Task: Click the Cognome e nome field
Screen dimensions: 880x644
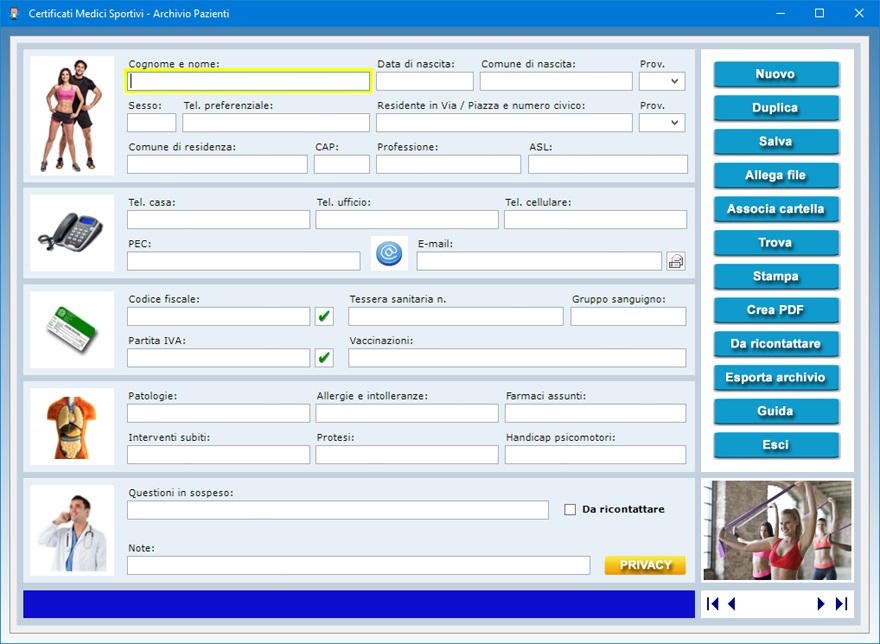Action: click(248, 81)
